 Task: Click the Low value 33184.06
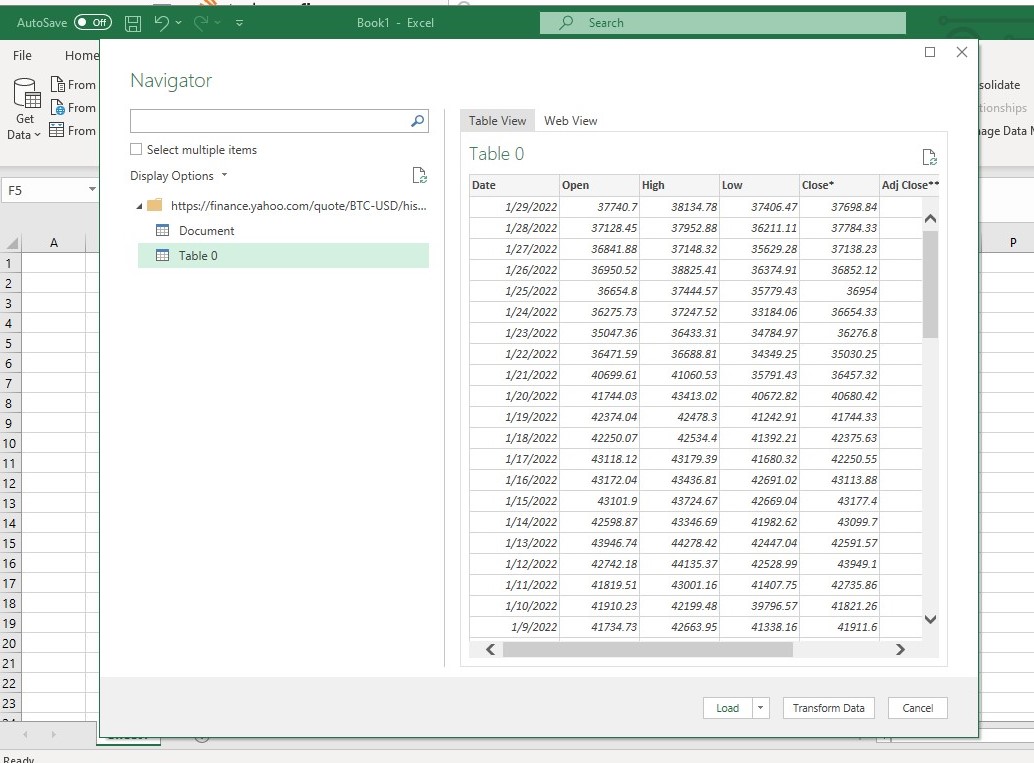tap(758, 312)
